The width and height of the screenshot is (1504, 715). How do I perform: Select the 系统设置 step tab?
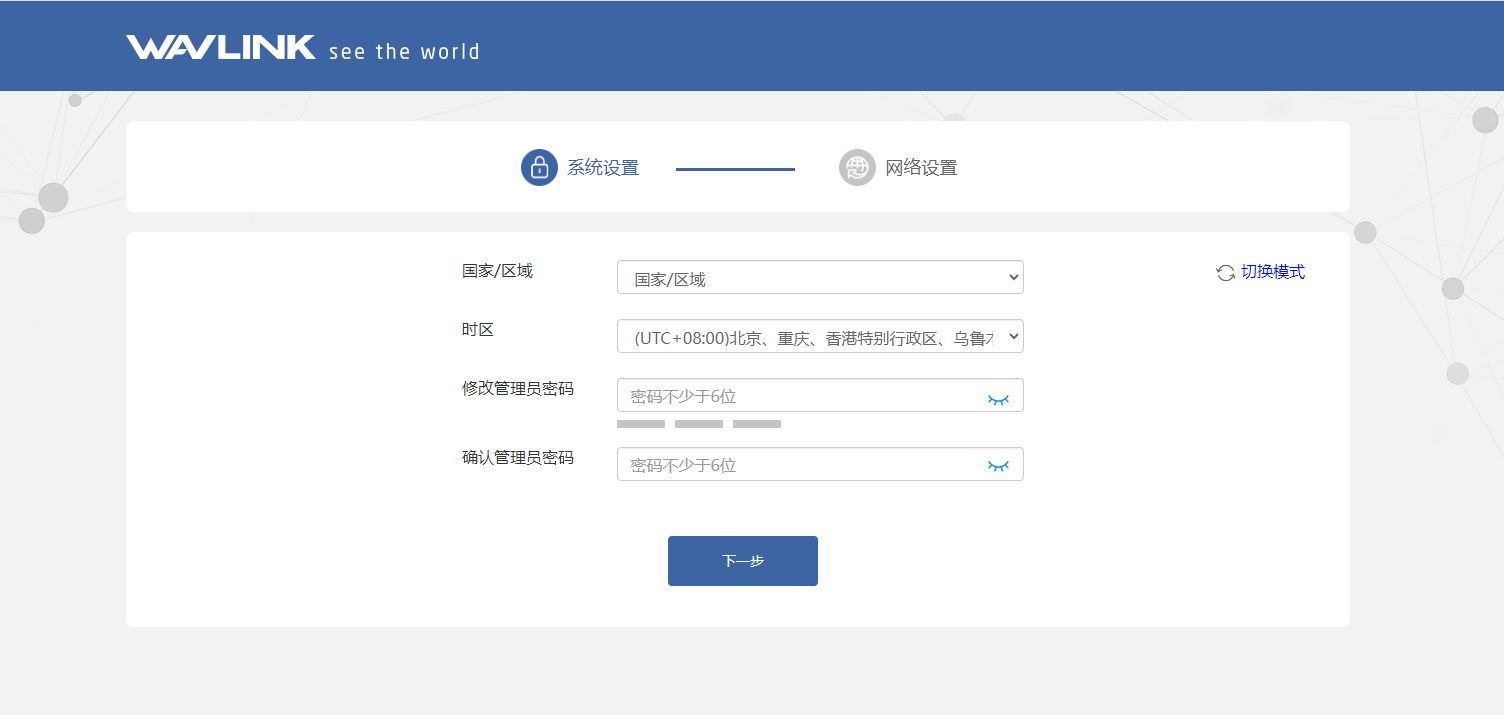click(x=603, y=168)
